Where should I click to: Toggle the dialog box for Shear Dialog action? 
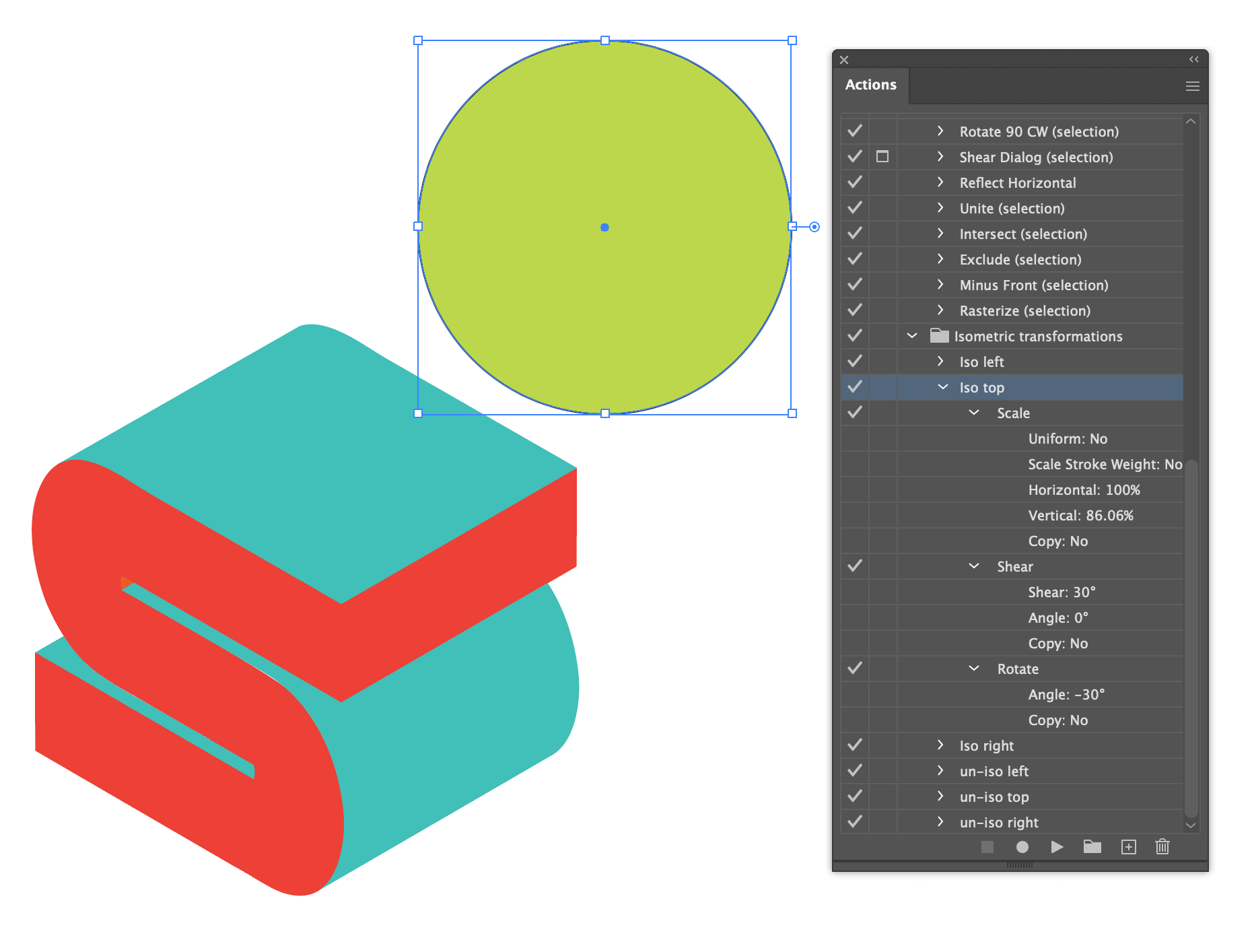coord(882,156)
